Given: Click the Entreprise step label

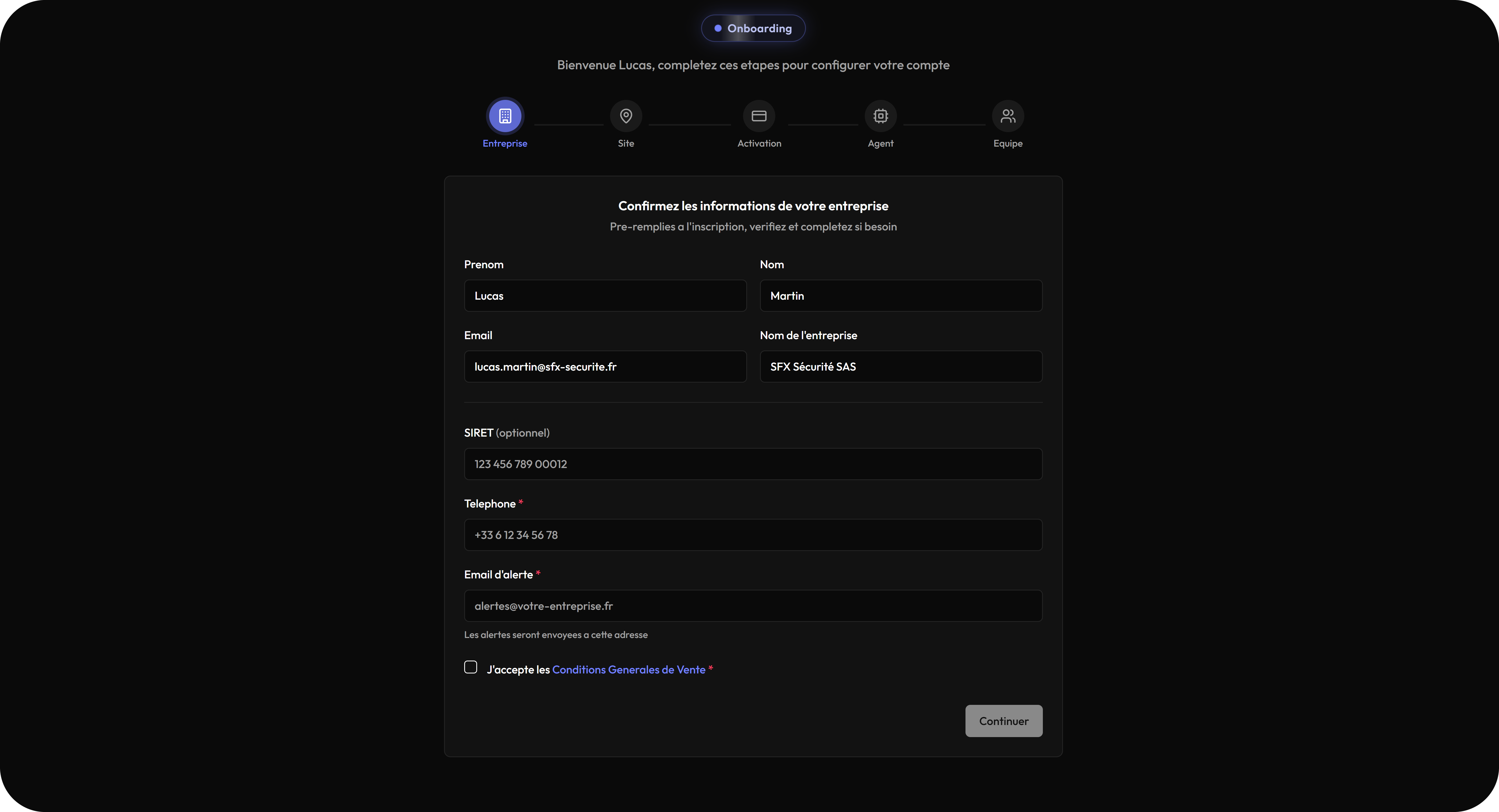Looking at the screenshot, I should (505, 143).
